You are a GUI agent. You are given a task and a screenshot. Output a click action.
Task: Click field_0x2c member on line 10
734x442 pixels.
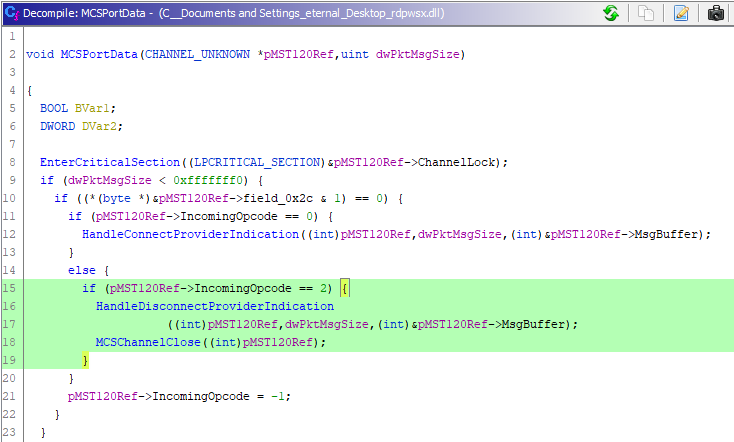(278, 199)
